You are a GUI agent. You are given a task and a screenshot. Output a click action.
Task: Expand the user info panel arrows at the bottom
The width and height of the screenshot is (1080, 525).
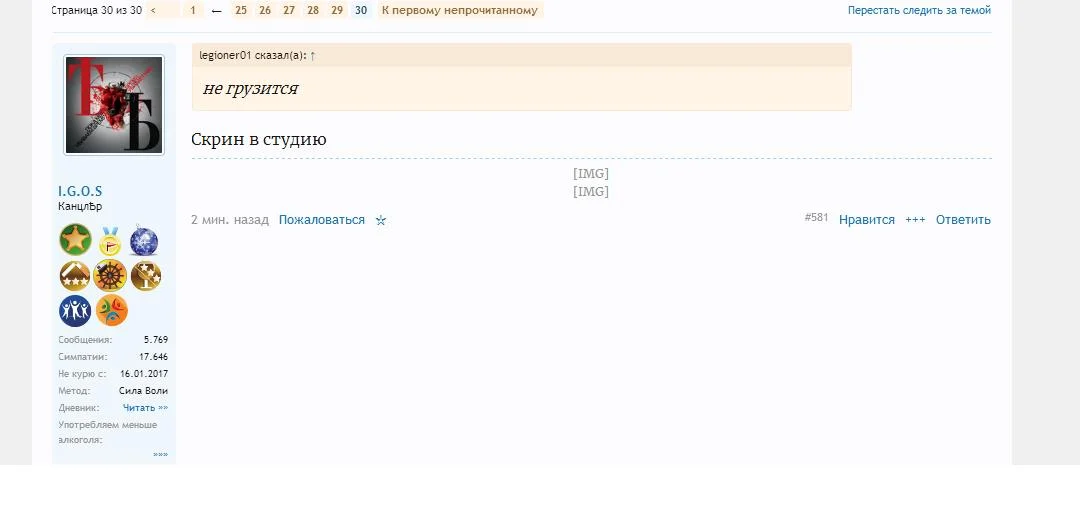pyautogui.click(x=160, y=455)
